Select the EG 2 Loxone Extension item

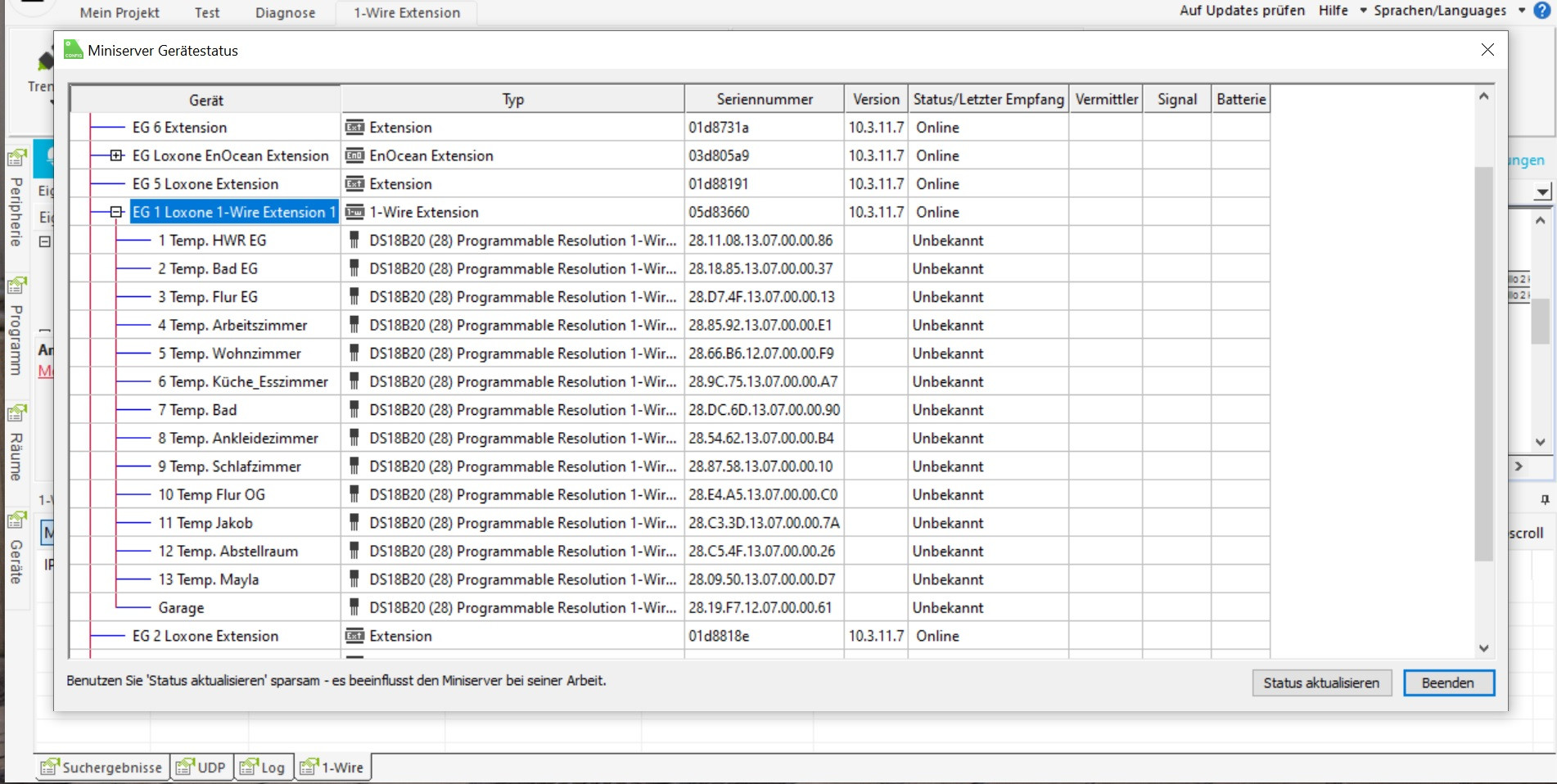(205, 636)
